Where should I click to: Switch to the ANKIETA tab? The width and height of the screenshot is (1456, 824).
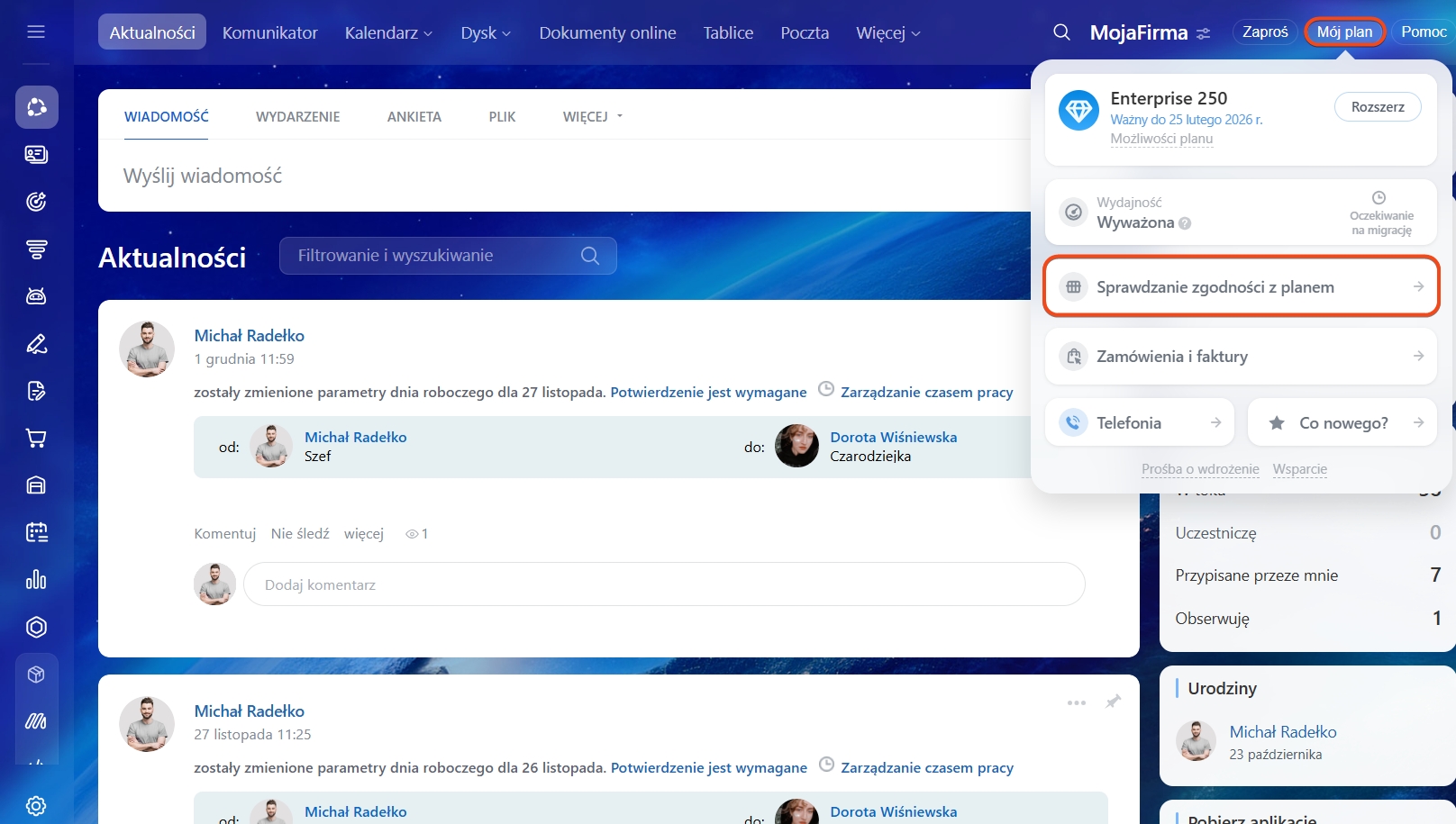(414, 116)
